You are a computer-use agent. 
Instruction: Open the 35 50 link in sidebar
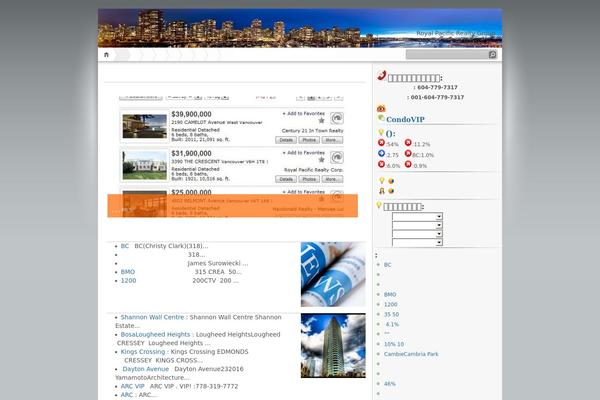pyautogui.click(x=391, y=314)
